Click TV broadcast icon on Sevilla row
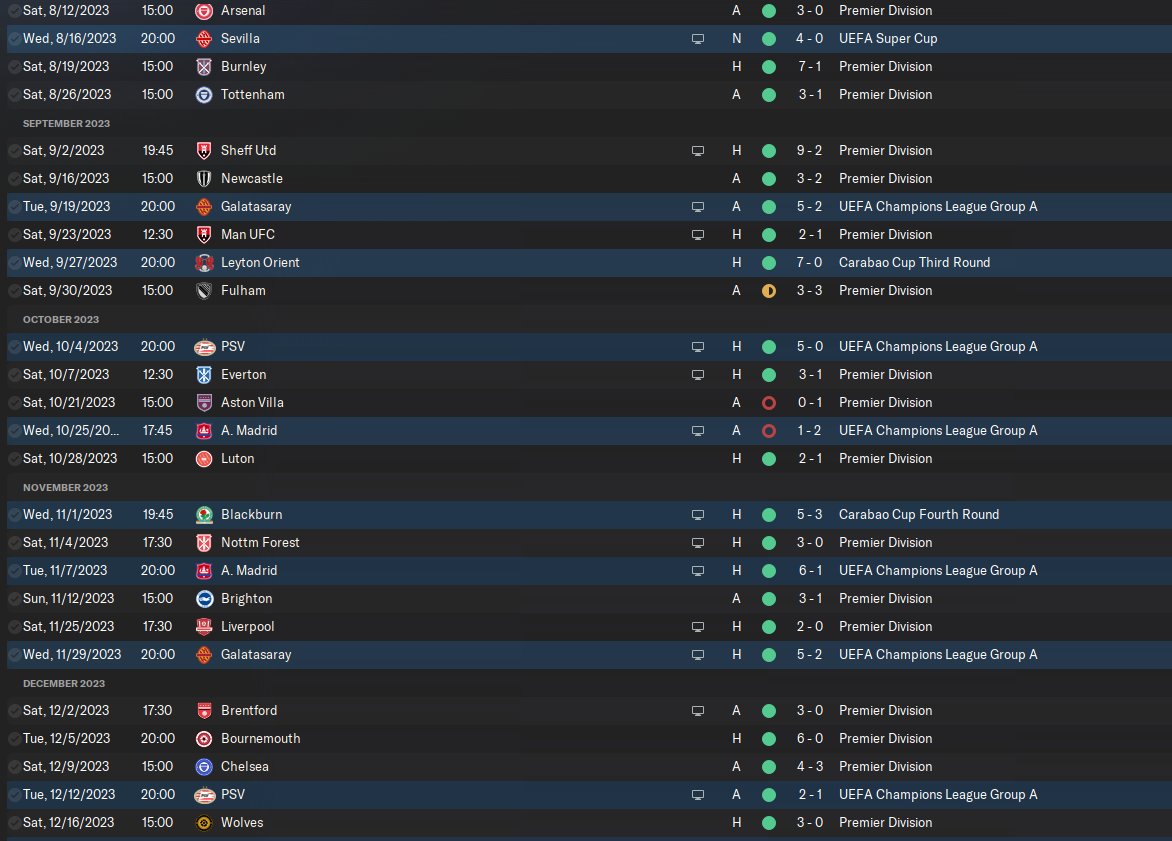Screen dimensions: 1172x841 pyautogui.click(x=698, y=38)
